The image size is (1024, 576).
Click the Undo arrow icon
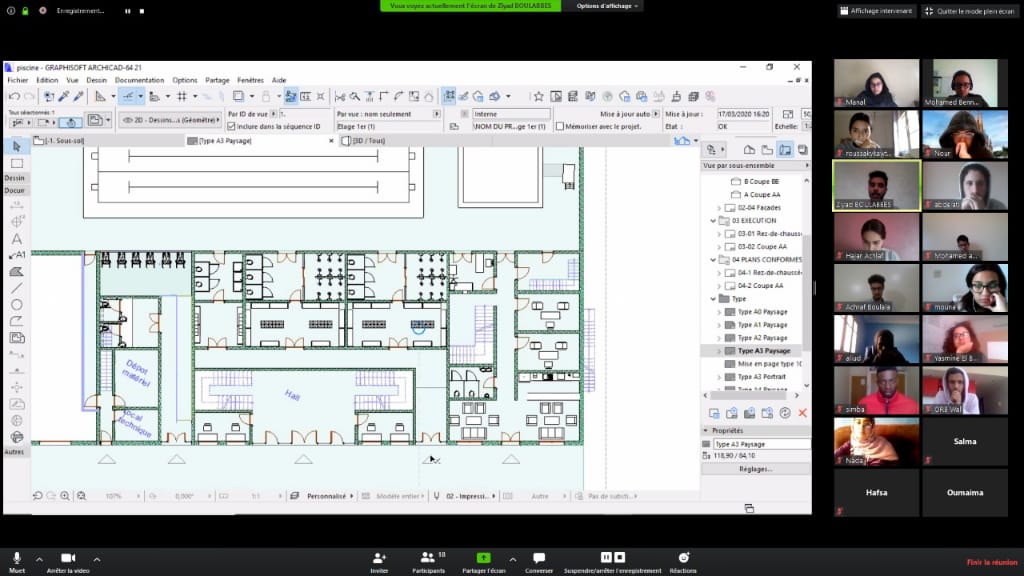[14, 96]
